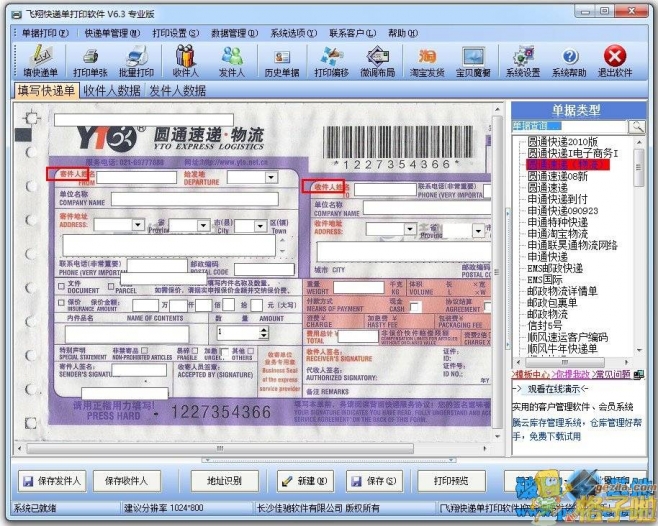Click the 保存发件人 button
This screenshot has width=658, height=526.
coord(52,481)
